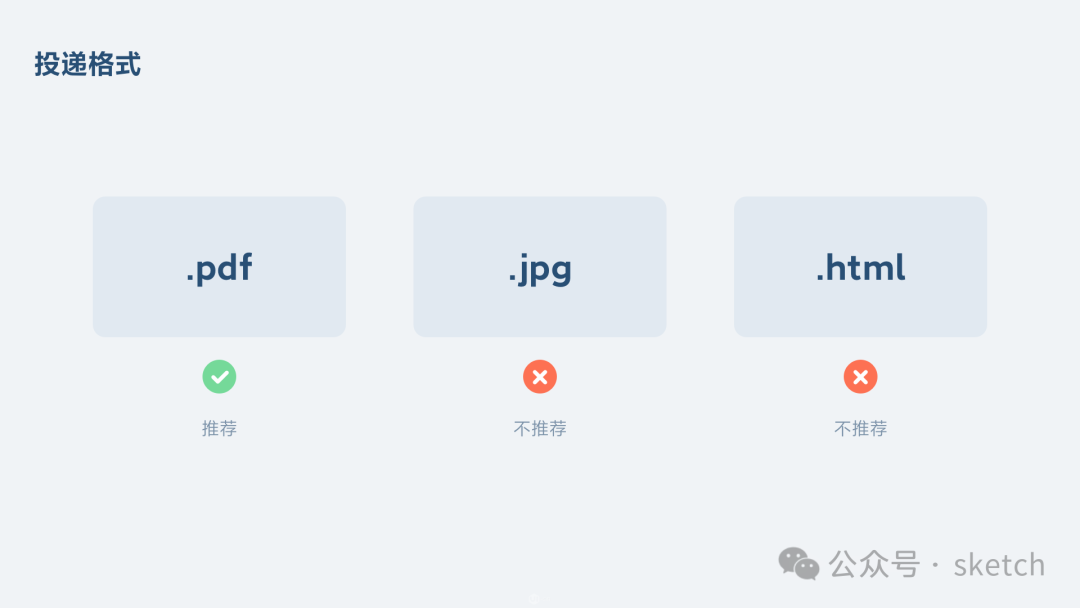Click the red X icon below .html
The height and width of the screenshot is (608, 1080).
tap(860, 377)
